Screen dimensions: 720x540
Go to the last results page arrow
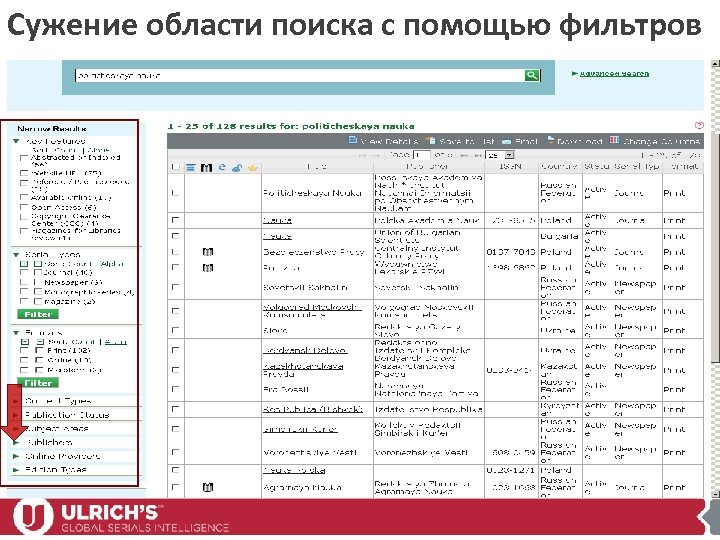pyautogui.click(x=476, y=155)
